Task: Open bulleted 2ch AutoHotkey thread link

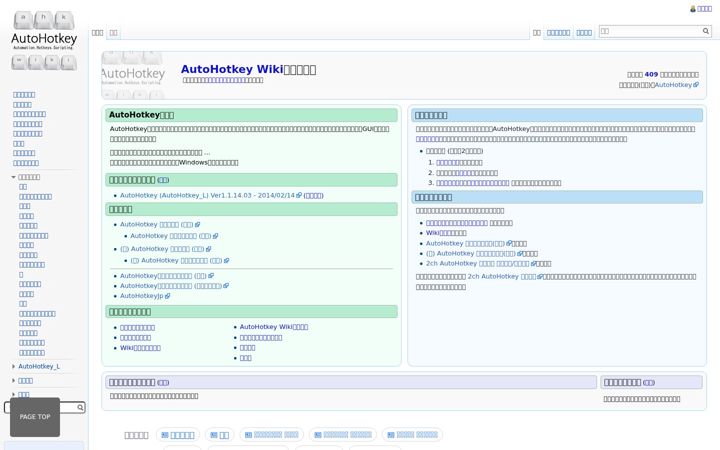Action: coord(478,264)
